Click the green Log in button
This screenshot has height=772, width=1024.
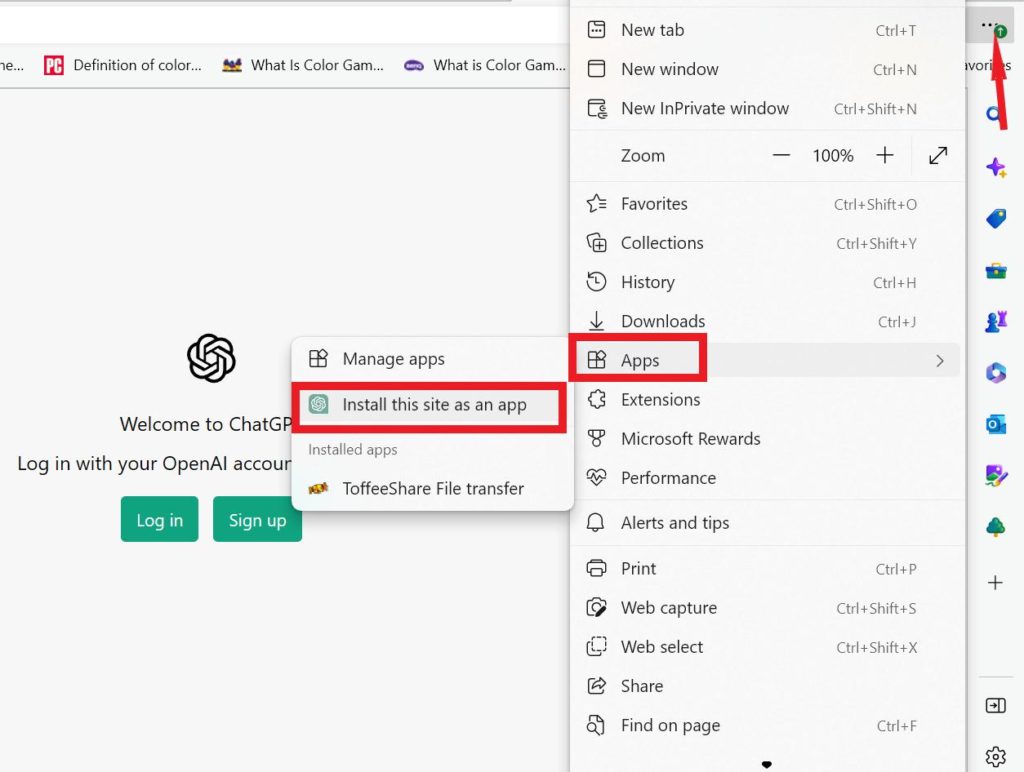click(160, 520)
